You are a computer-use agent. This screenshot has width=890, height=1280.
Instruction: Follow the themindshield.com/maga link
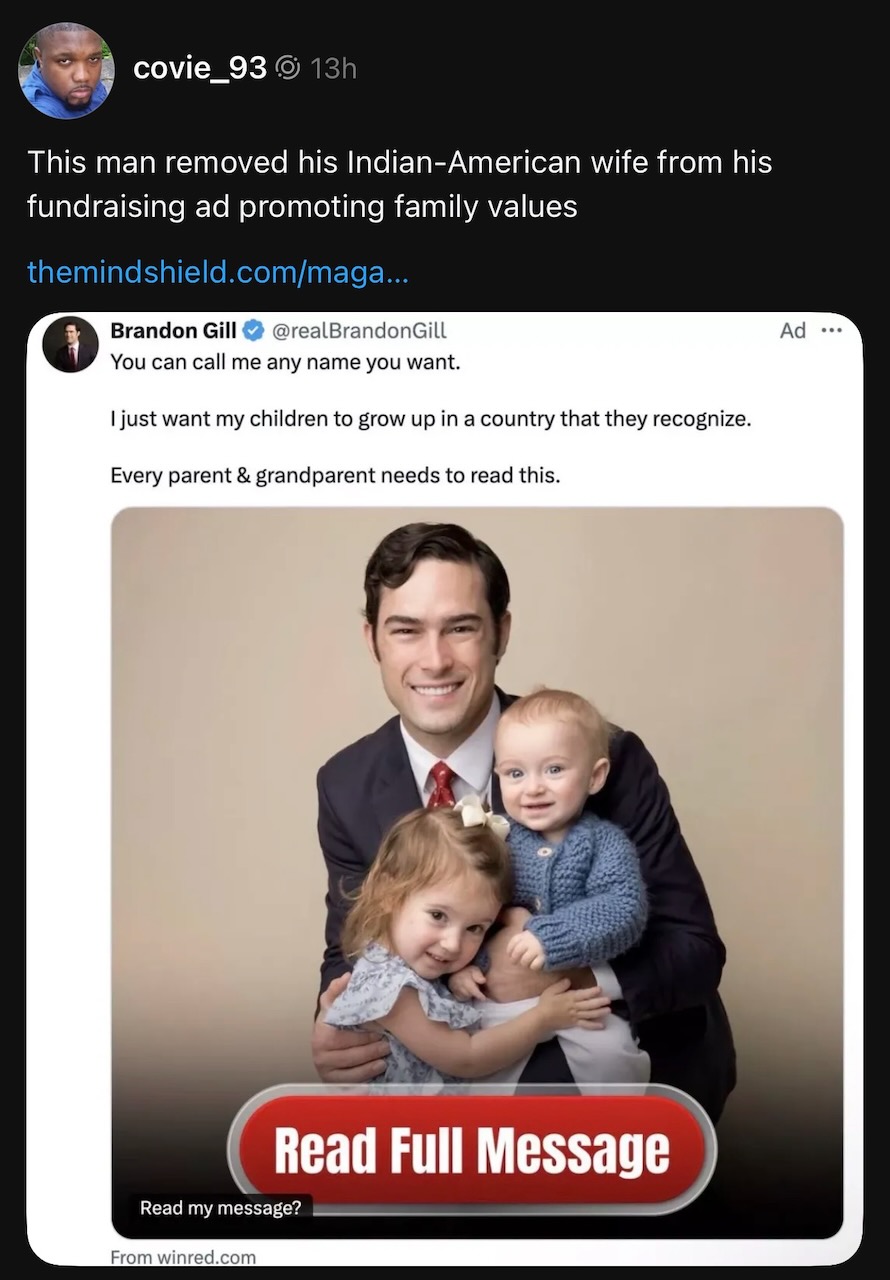[x=217, y=271]
